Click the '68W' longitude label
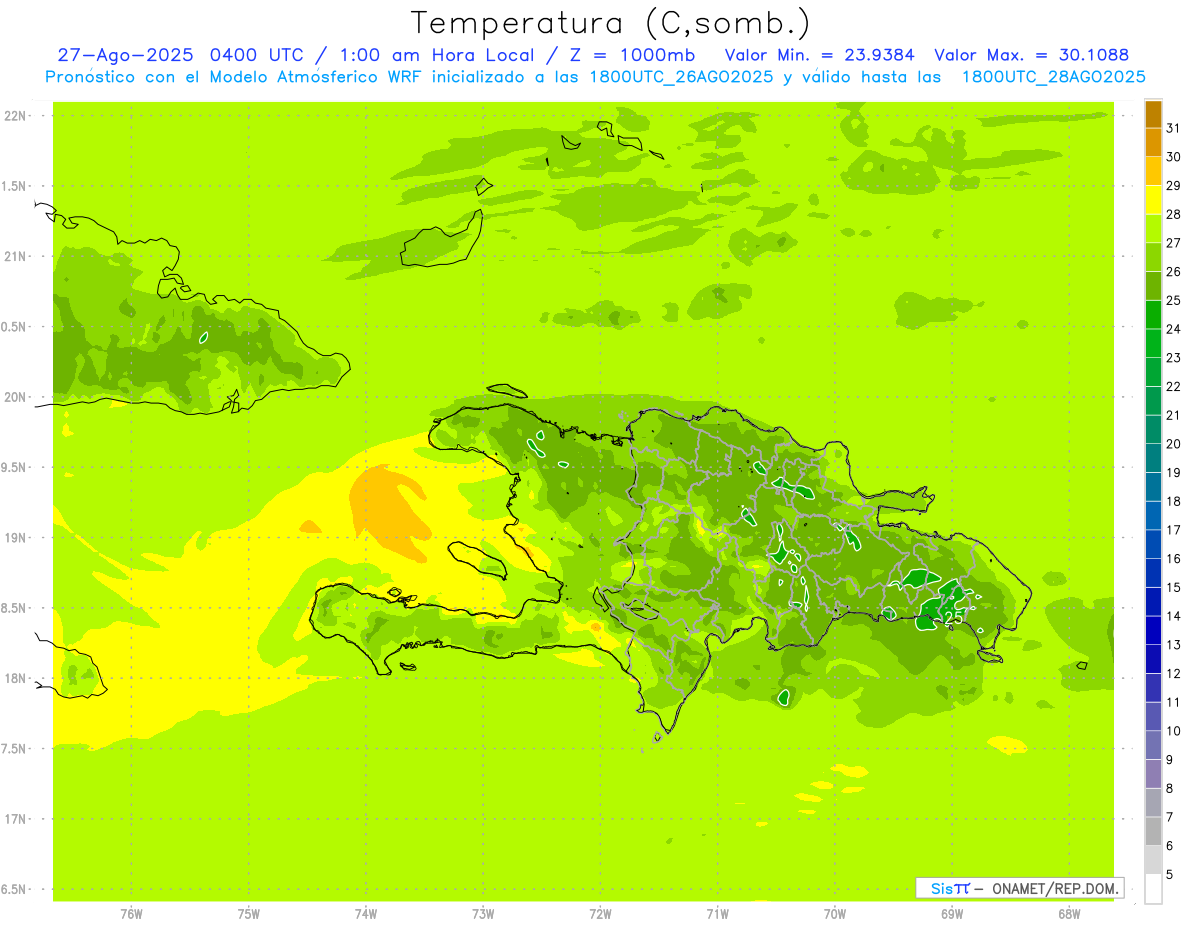This screenshot has width=1200, height=927. pos(1069,914)
